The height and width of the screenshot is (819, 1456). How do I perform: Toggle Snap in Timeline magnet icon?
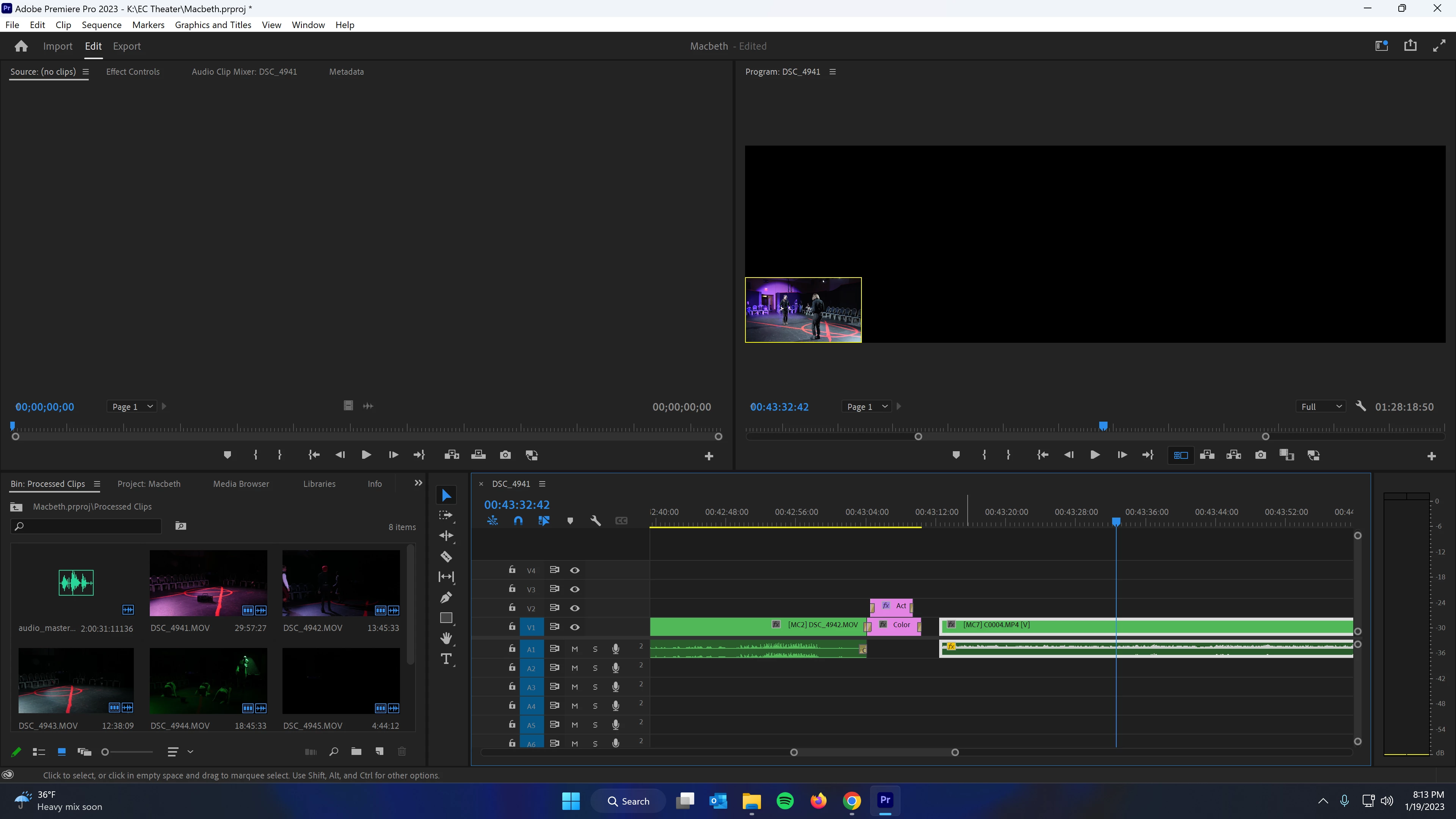coord(518,521)
